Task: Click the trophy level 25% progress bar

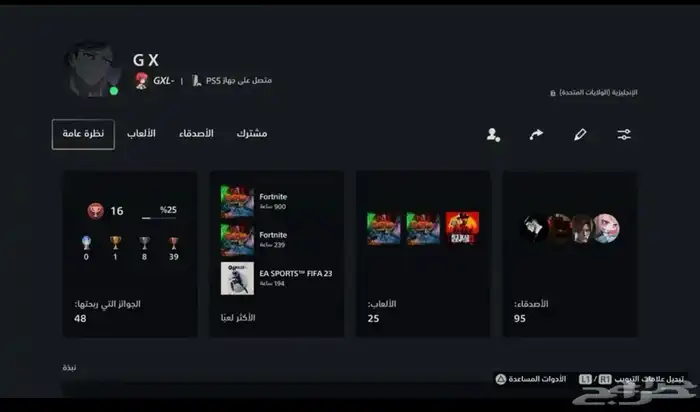Action: tap(159, 218)
